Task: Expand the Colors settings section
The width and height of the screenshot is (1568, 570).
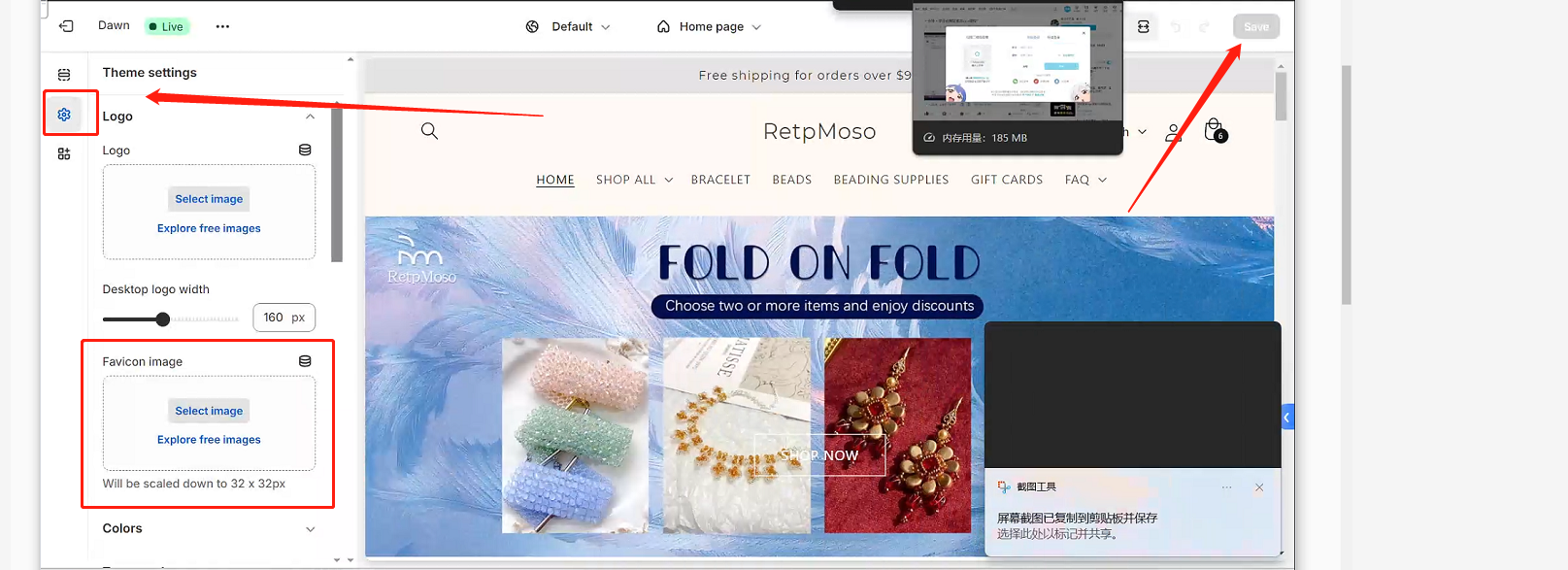Action: pyautogui.click(x=311, y=529)
